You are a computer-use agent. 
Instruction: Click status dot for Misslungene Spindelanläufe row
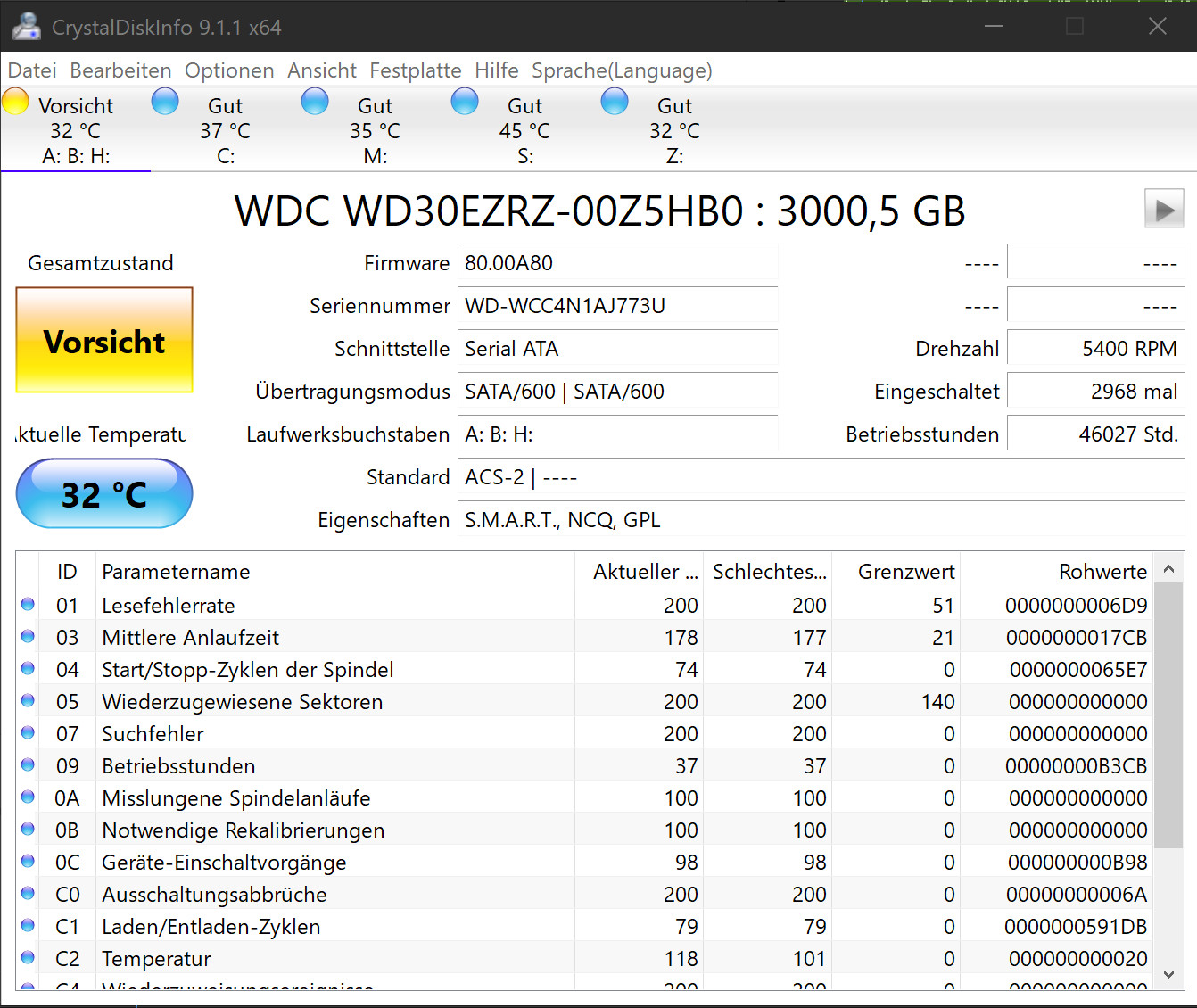tap(28, 797)
